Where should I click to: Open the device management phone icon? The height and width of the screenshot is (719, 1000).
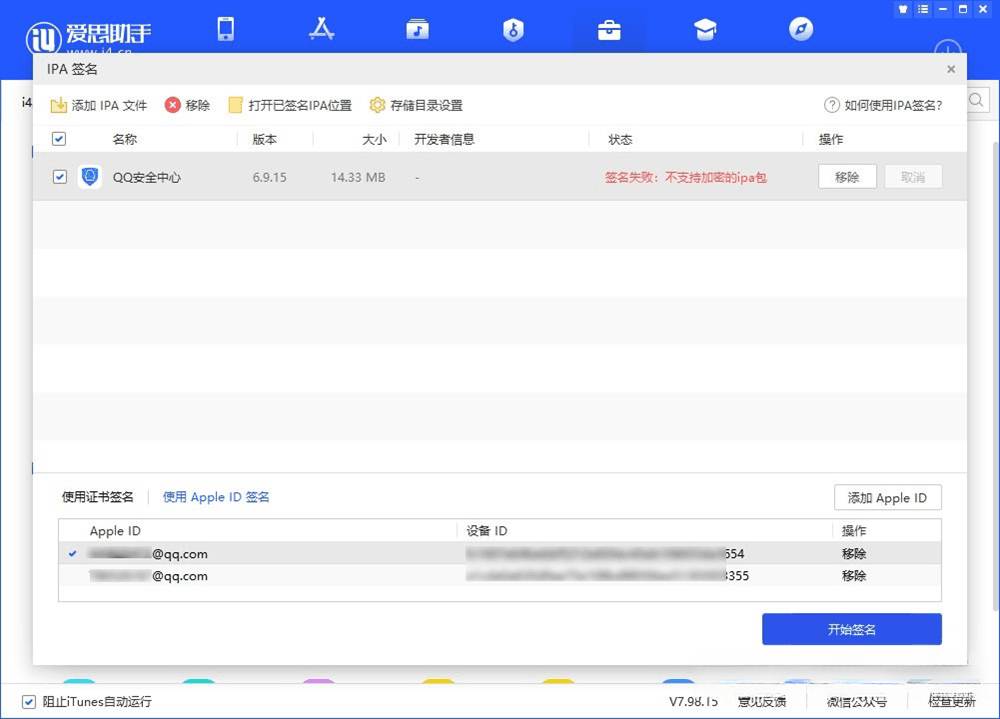point(225,30)
